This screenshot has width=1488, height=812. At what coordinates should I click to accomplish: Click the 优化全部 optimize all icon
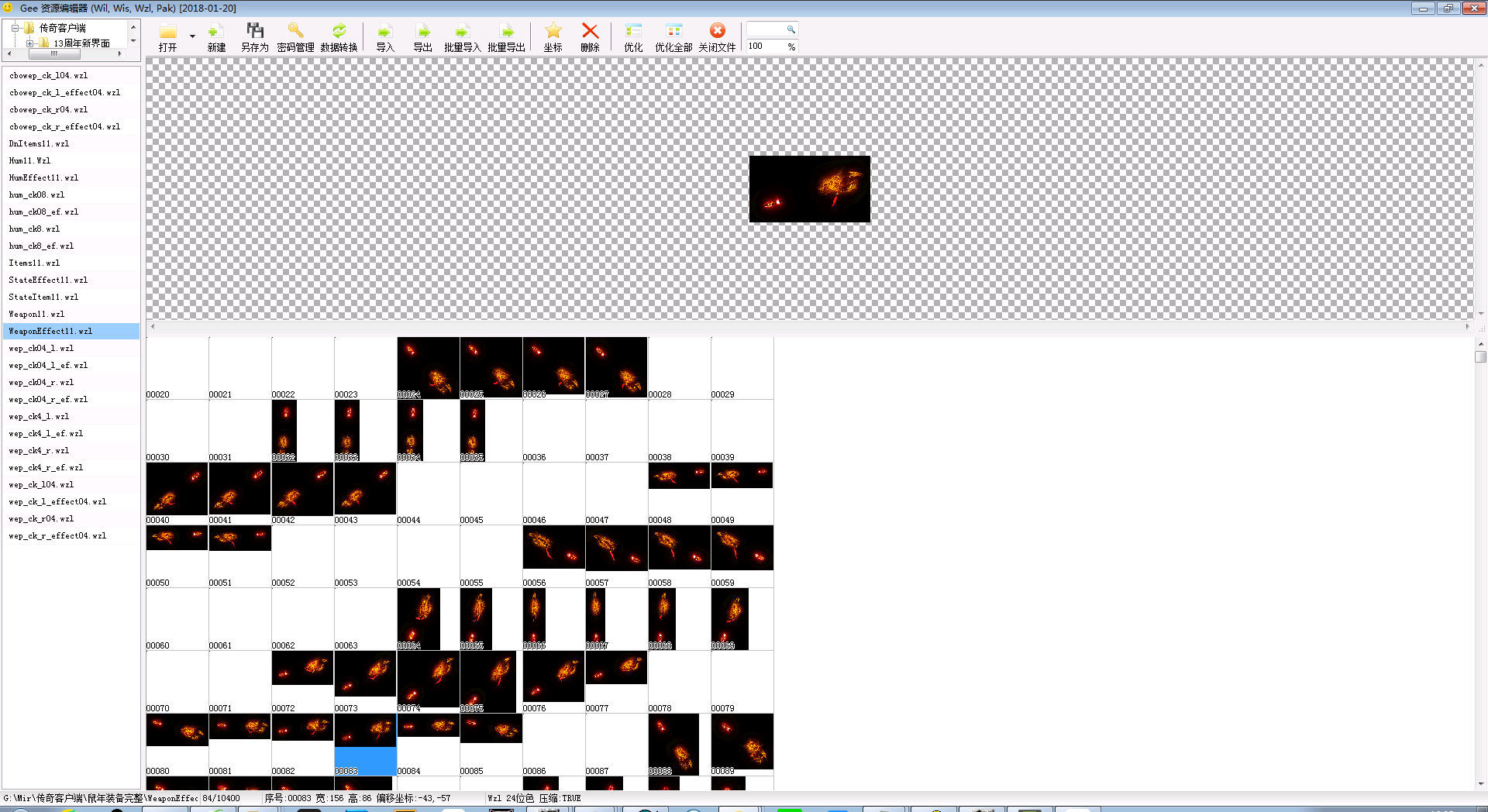[674, 31]
